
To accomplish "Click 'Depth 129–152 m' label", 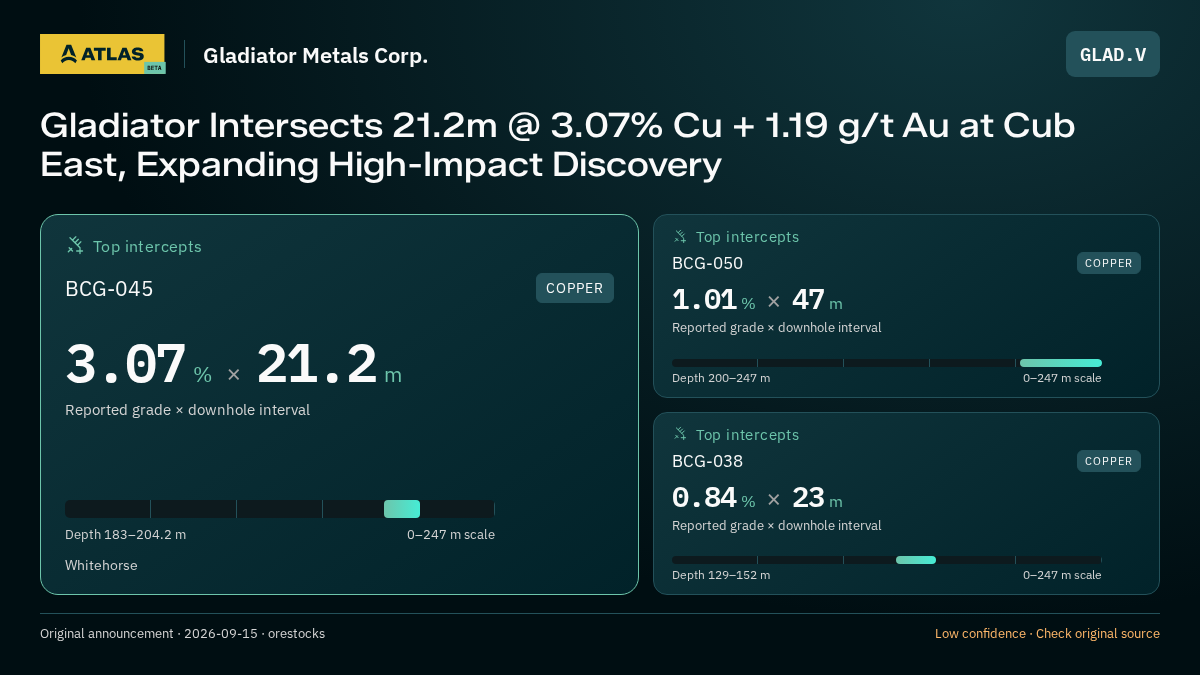I will [x=721, y=575].
